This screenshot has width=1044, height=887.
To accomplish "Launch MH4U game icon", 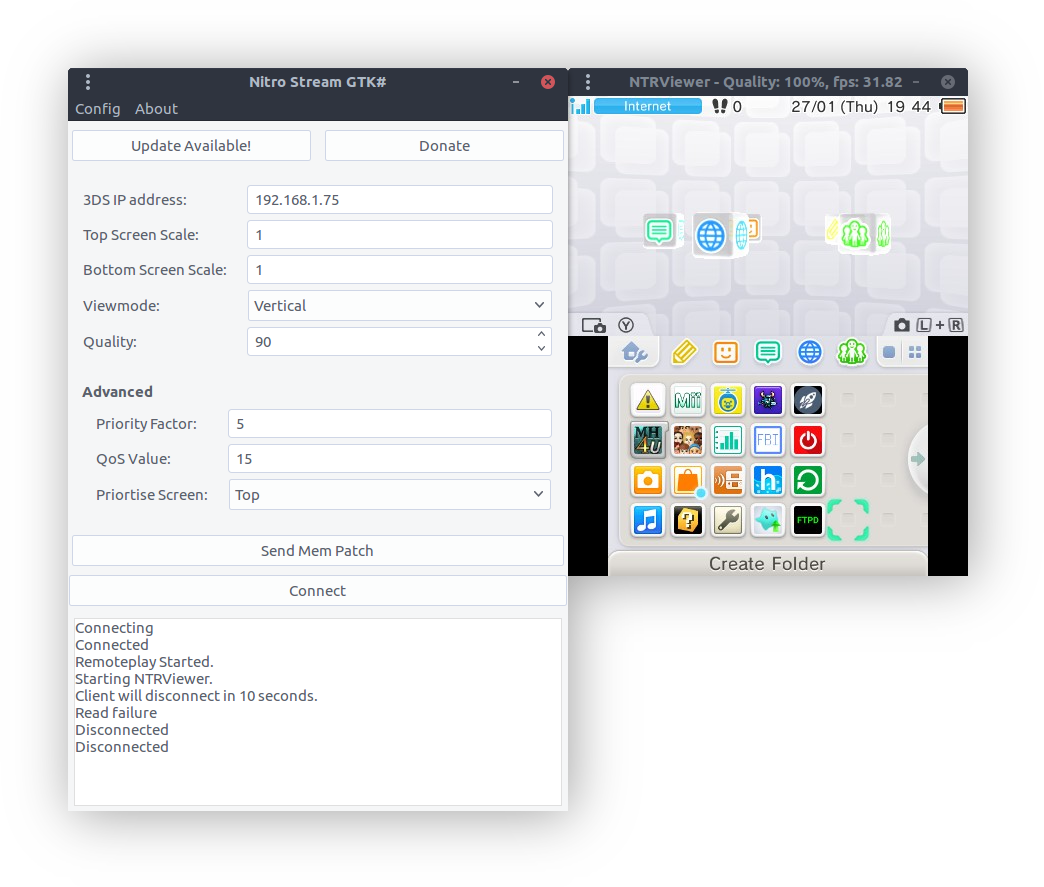I will pyautogui.click(x=647, y=440).
